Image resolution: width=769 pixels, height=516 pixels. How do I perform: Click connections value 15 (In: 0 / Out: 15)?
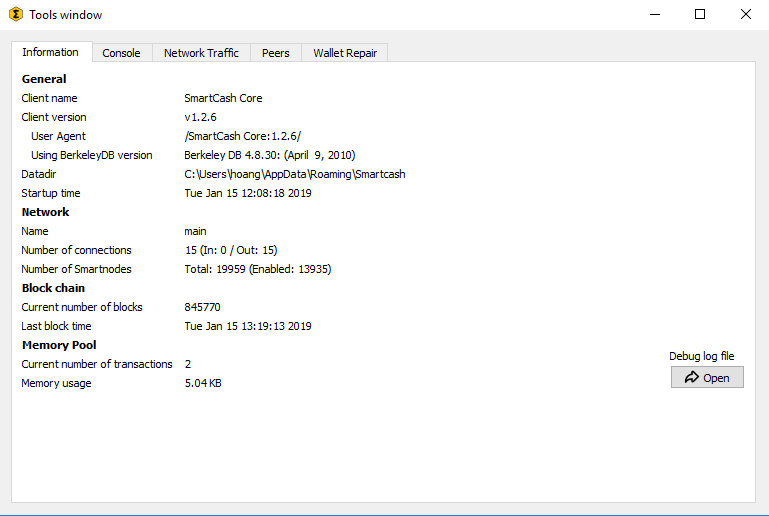231,250
